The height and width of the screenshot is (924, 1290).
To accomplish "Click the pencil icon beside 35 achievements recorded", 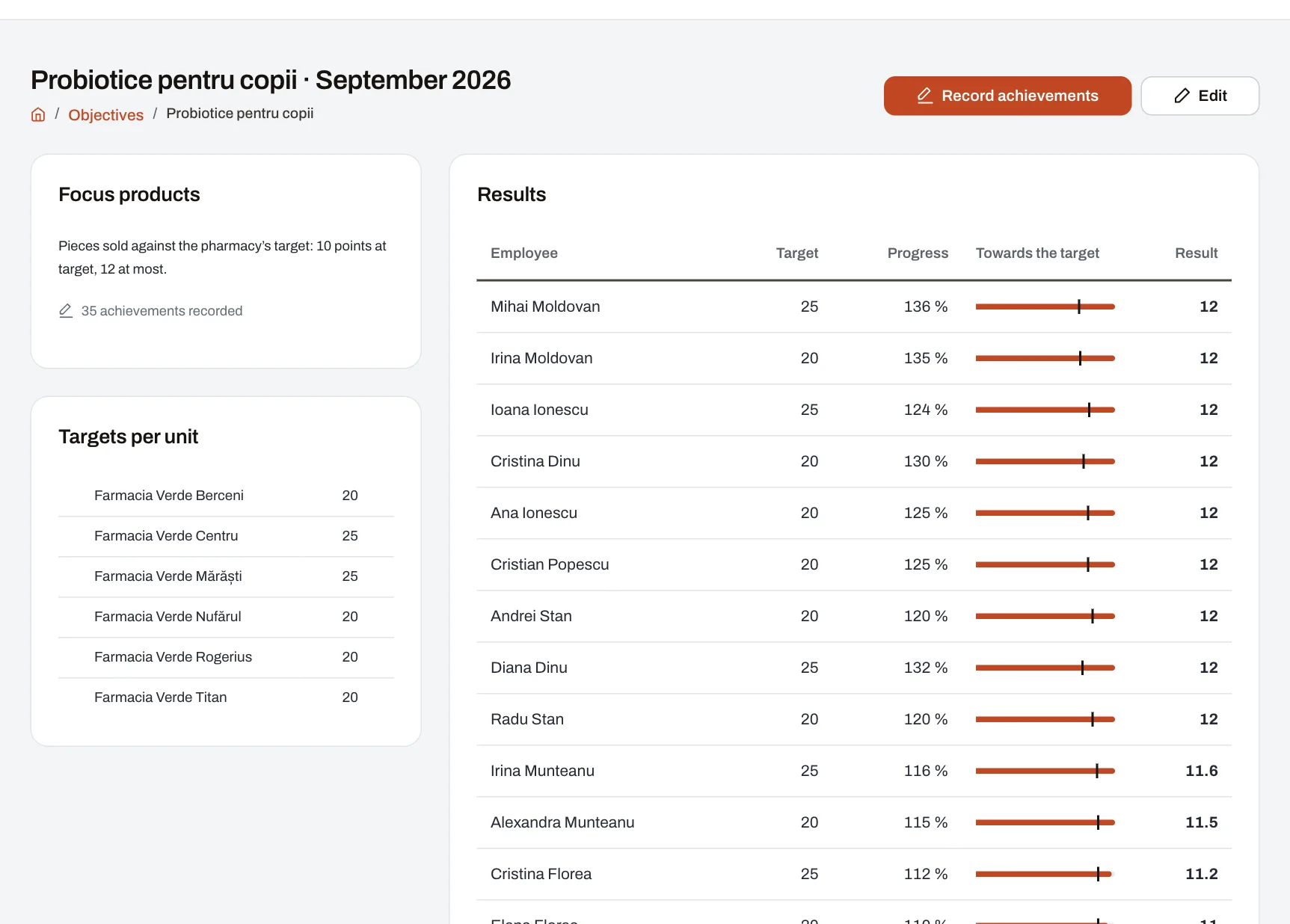I will coord(66,311).
